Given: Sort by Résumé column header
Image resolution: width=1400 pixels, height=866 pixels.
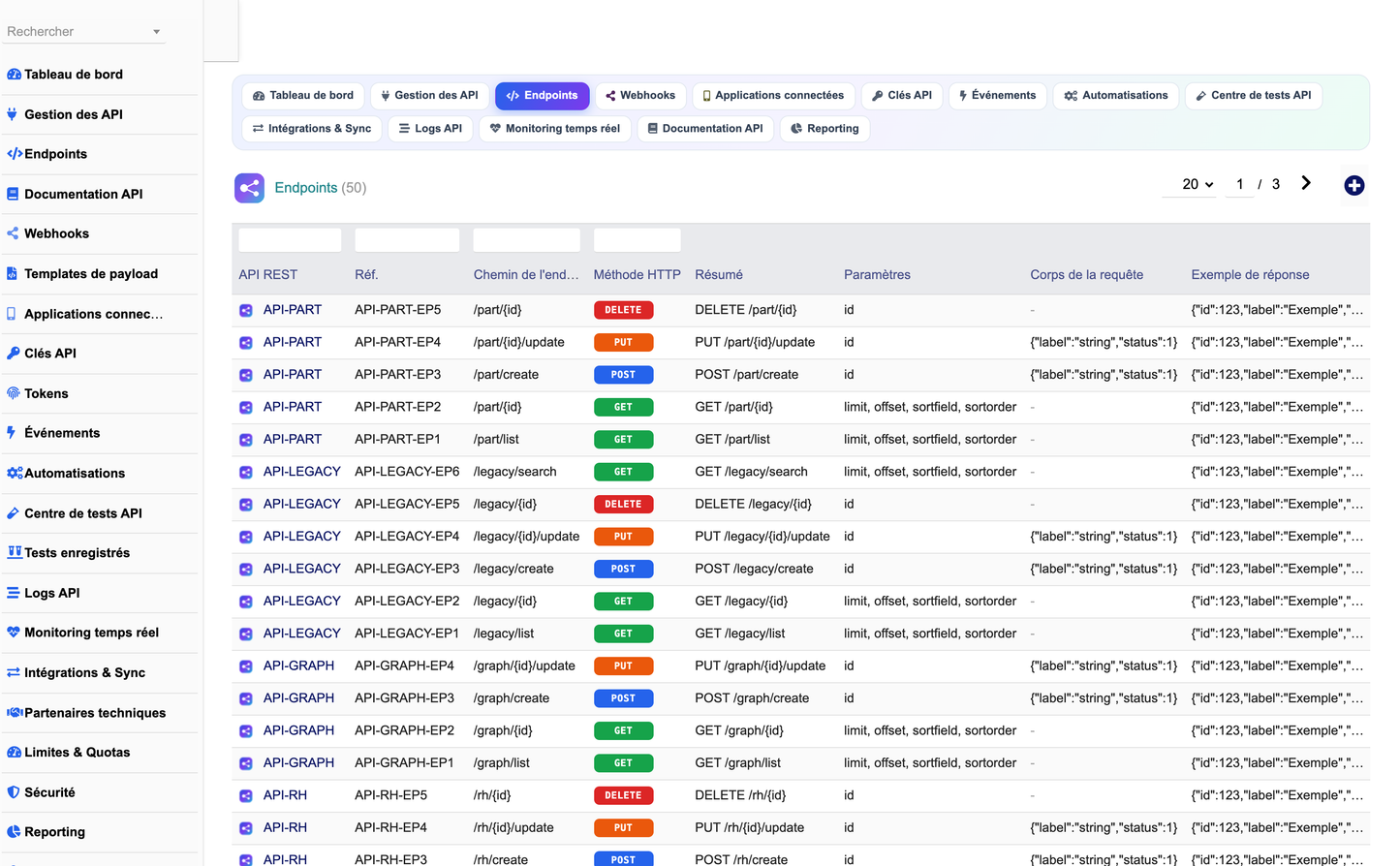Looking at the screenshot, I should (x=719, y=275).
